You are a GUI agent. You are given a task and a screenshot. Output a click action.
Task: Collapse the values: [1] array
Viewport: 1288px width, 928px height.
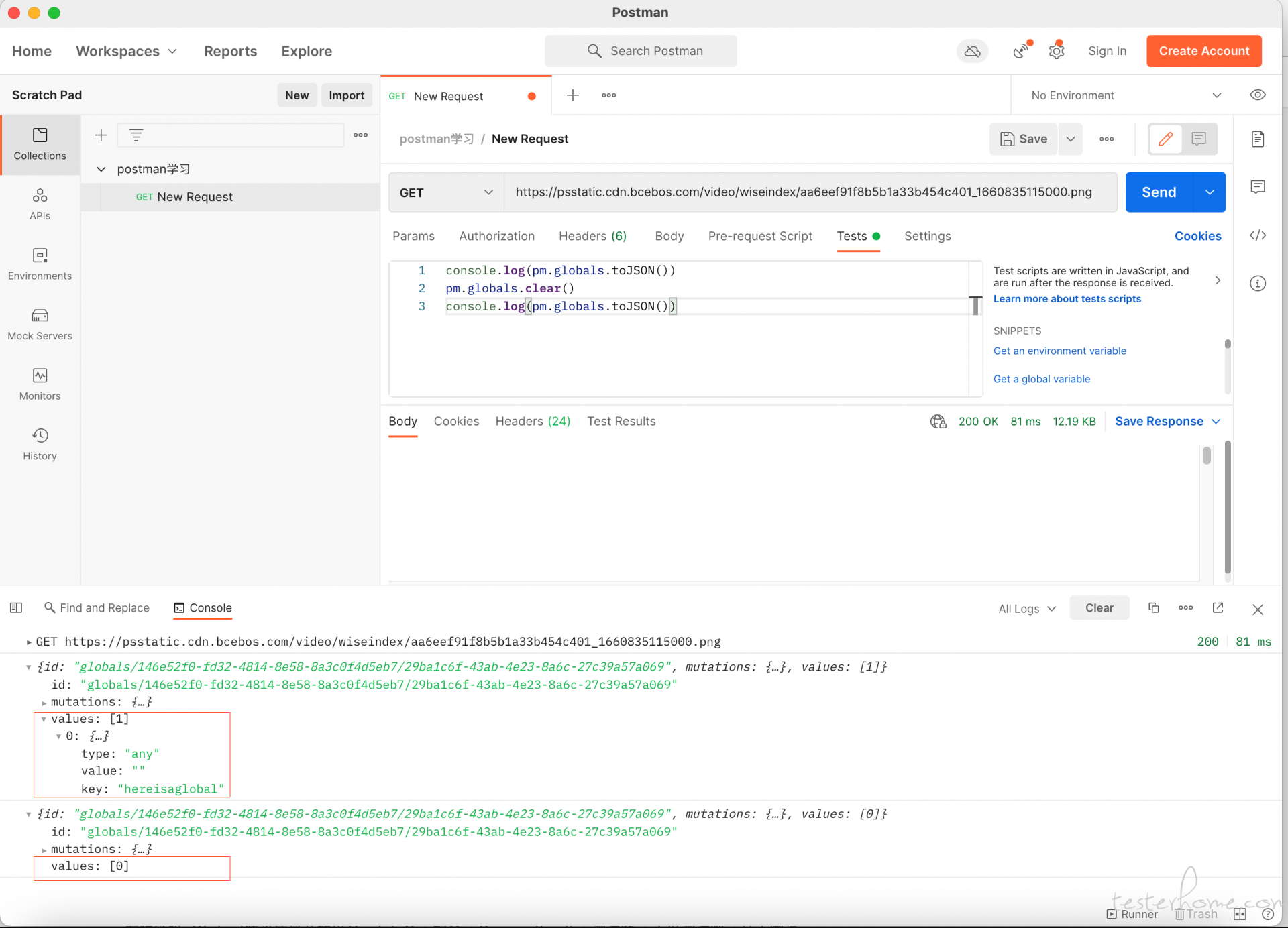(x=44, y=719)
